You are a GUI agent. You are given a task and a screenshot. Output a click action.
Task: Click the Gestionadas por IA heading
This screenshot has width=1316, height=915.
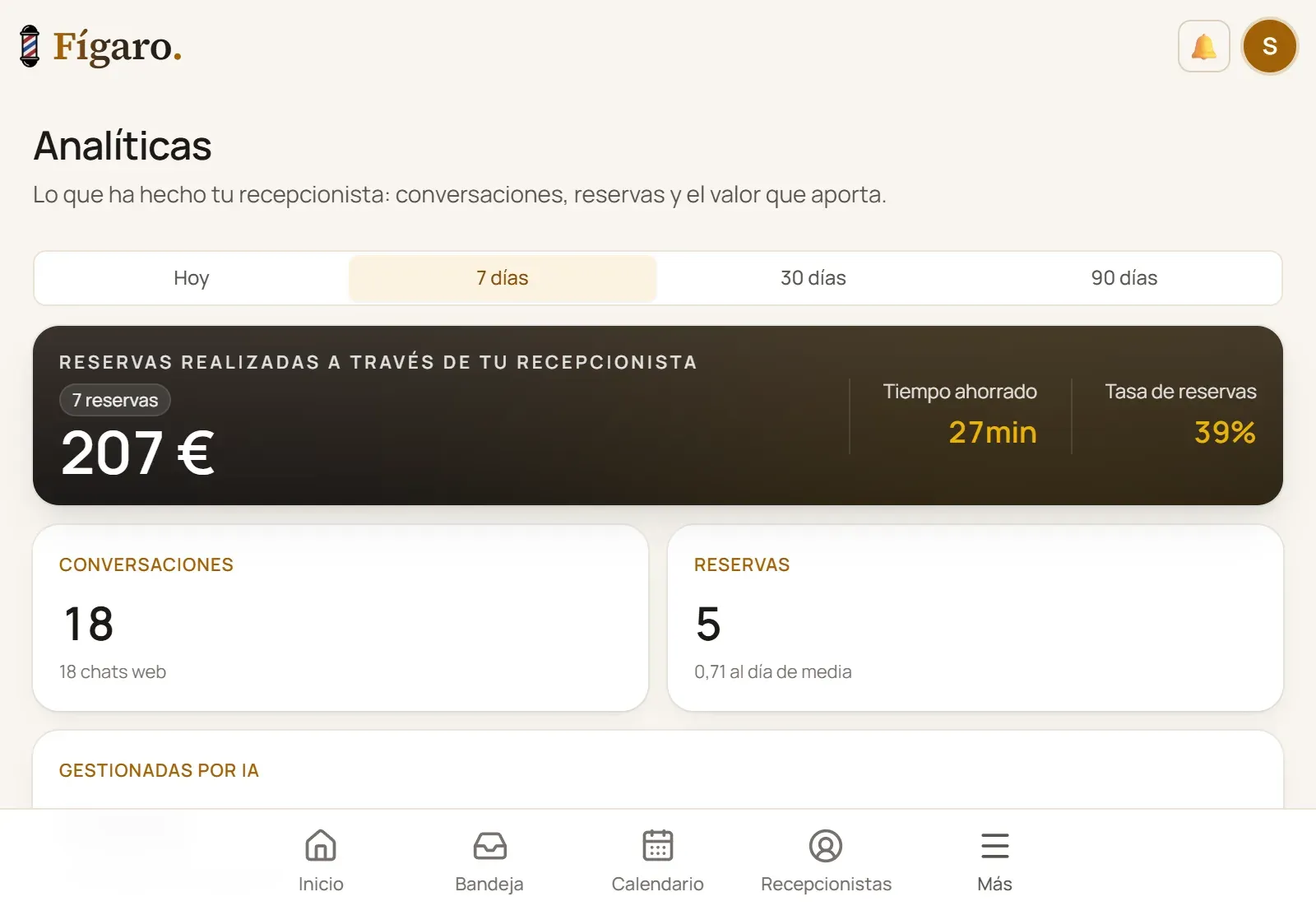point(159,770)
